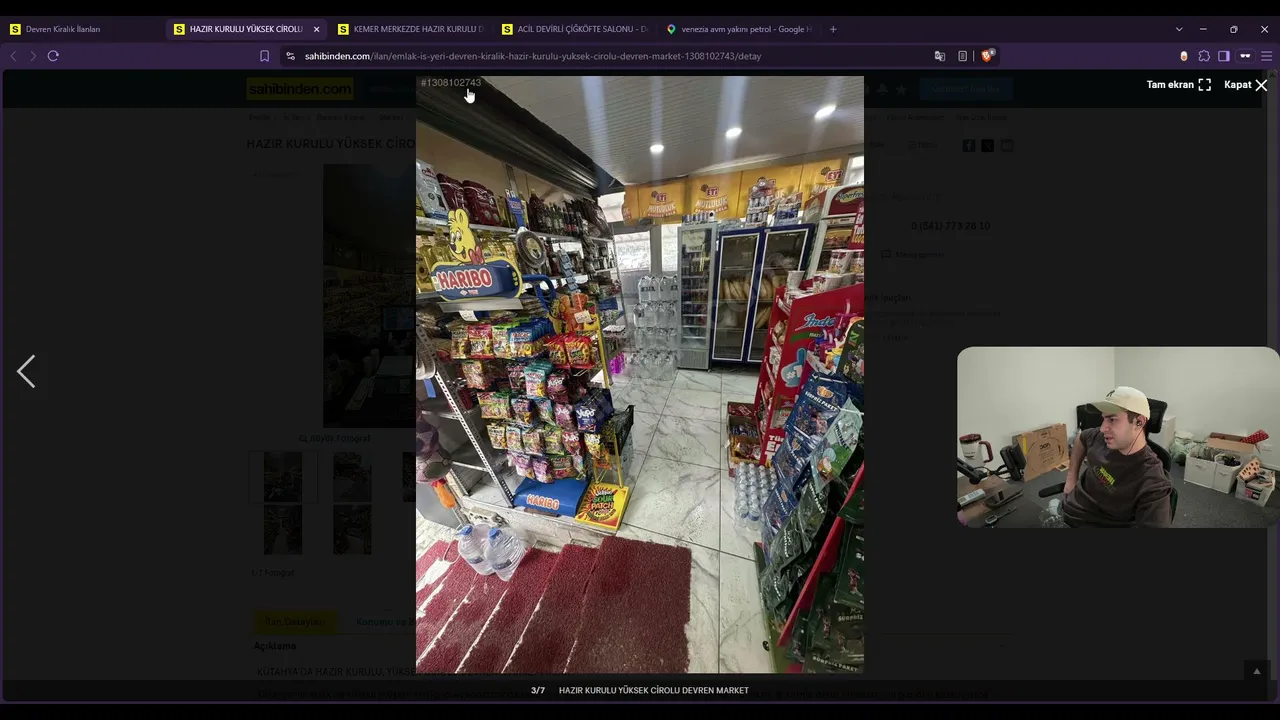1280x720 pixels.
Task: Bookmark this page with the bookmark icon
Action: click(x=264, y=56)
